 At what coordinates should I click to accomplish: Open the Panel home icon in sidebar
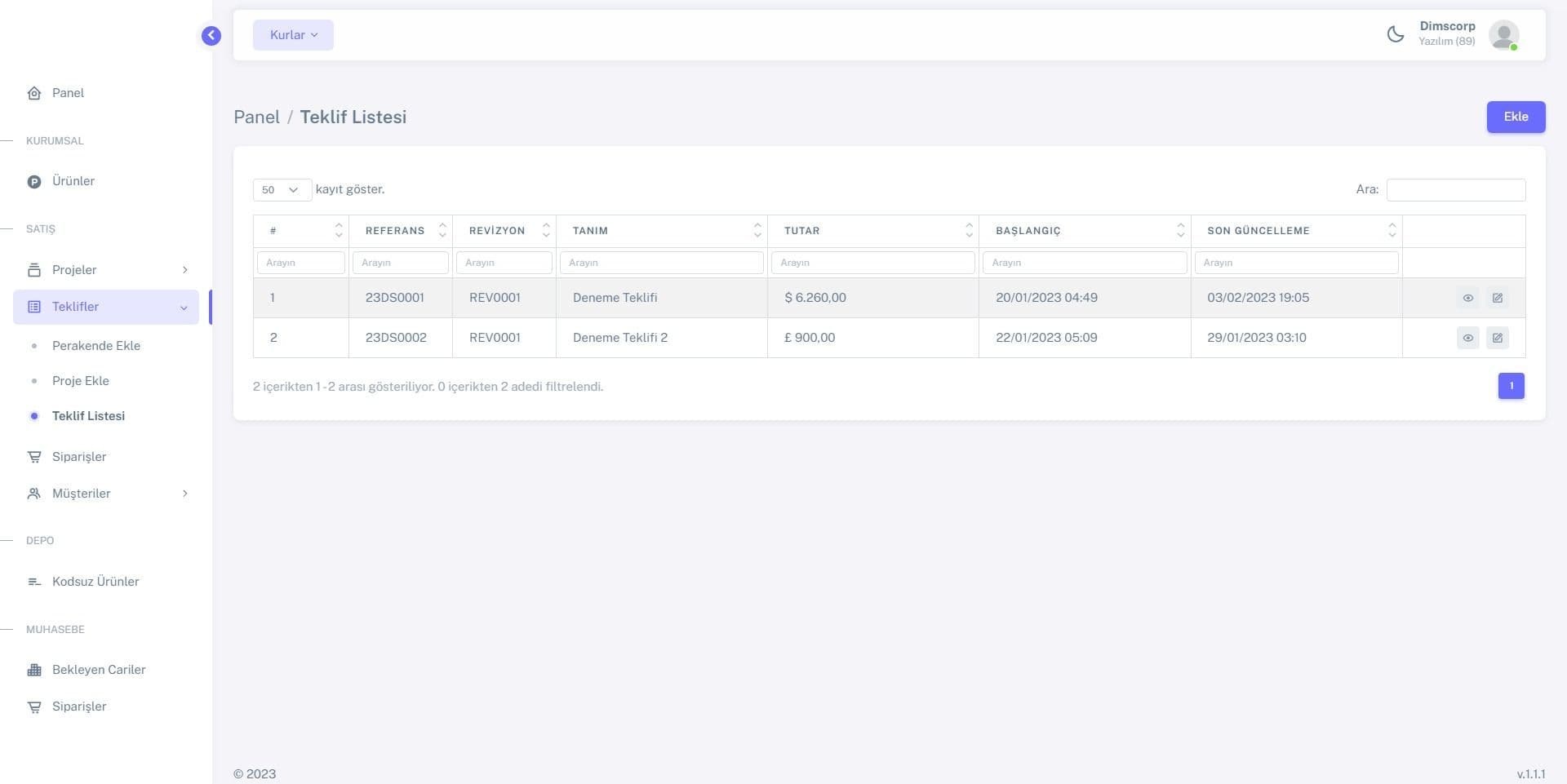[x=33, y=92]
